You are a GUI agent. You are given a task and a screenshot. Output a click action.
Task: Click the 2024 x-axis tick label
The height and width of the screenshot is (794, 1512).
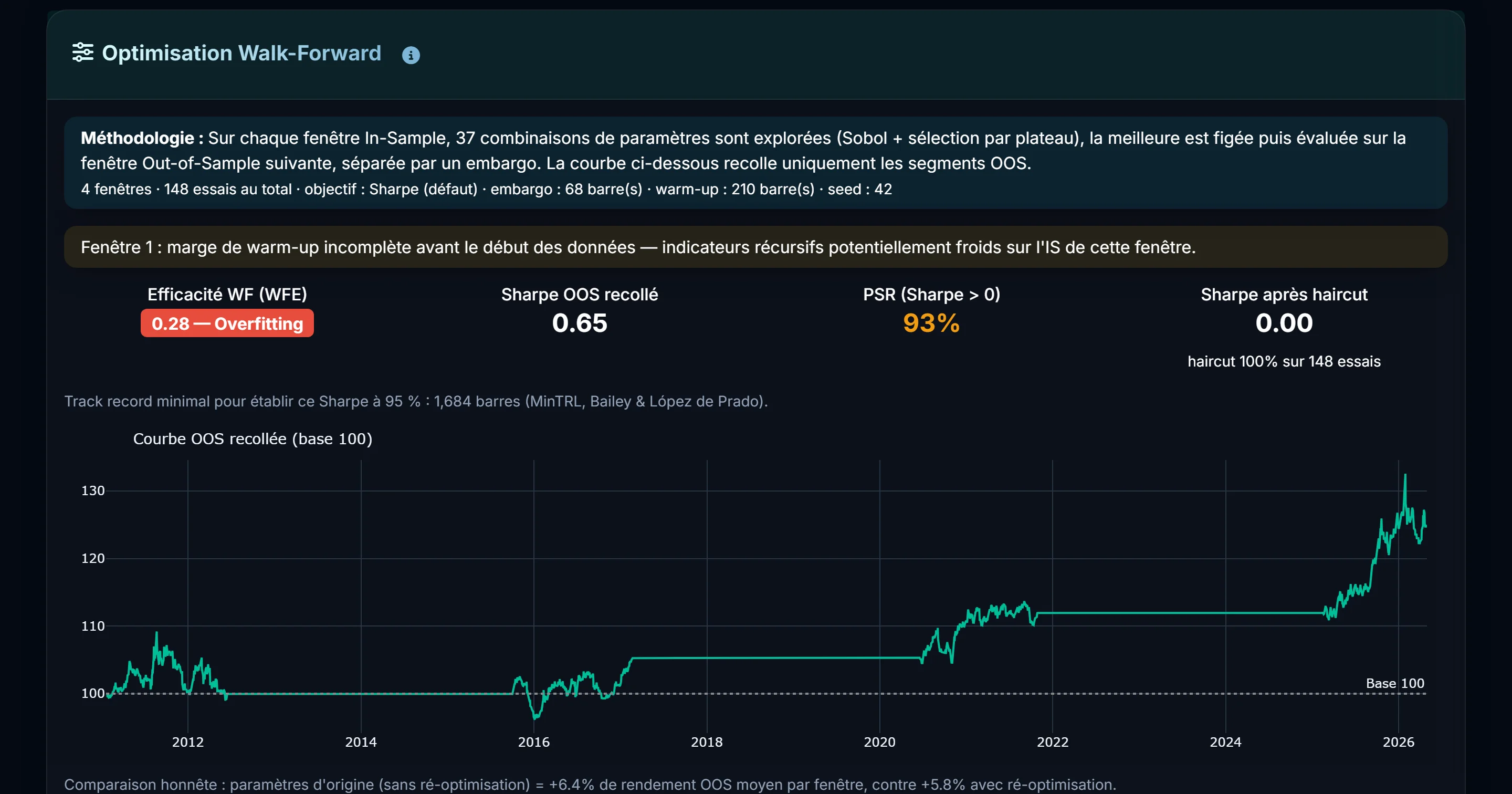point(1225,741)
